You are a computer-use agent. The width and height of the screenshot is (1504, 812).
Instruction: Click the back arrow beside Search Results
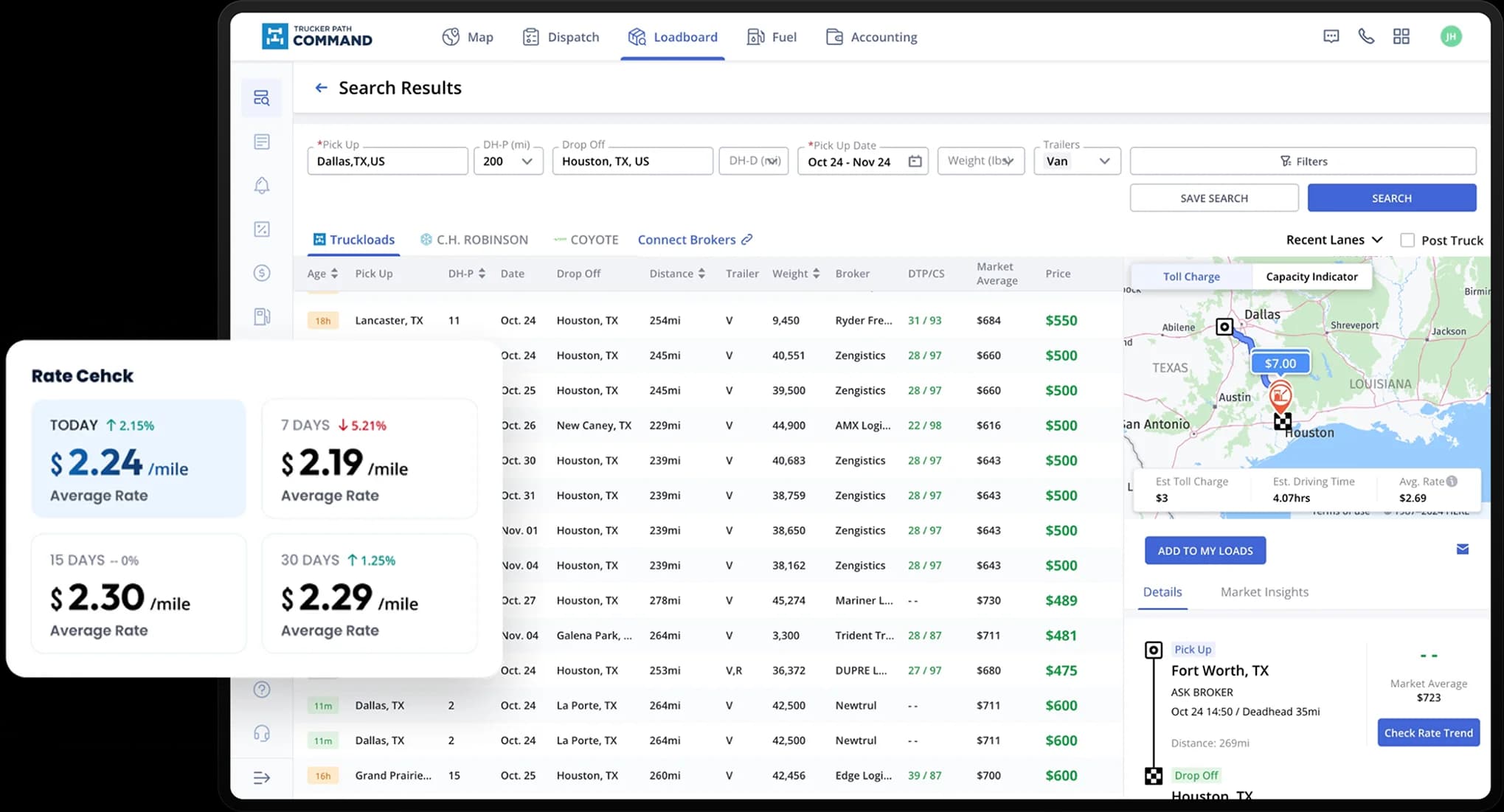click(x=321, y=88)
